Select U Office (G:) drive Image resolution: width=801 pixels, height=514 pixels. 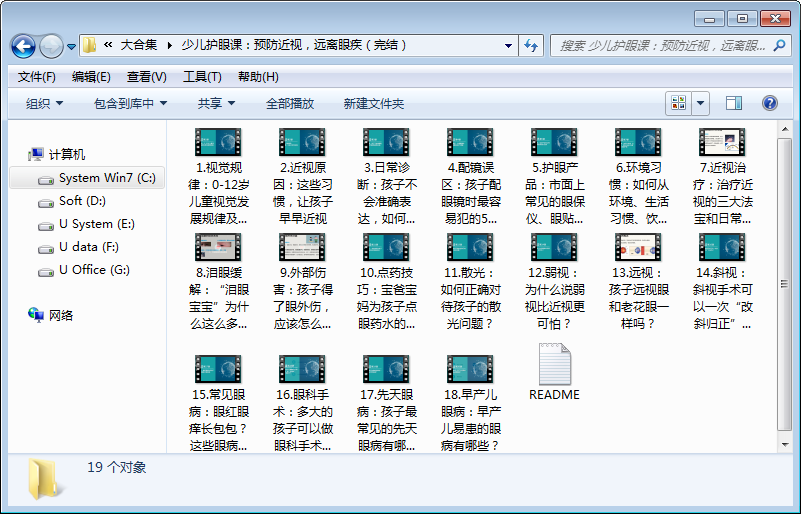coord(93,270)
